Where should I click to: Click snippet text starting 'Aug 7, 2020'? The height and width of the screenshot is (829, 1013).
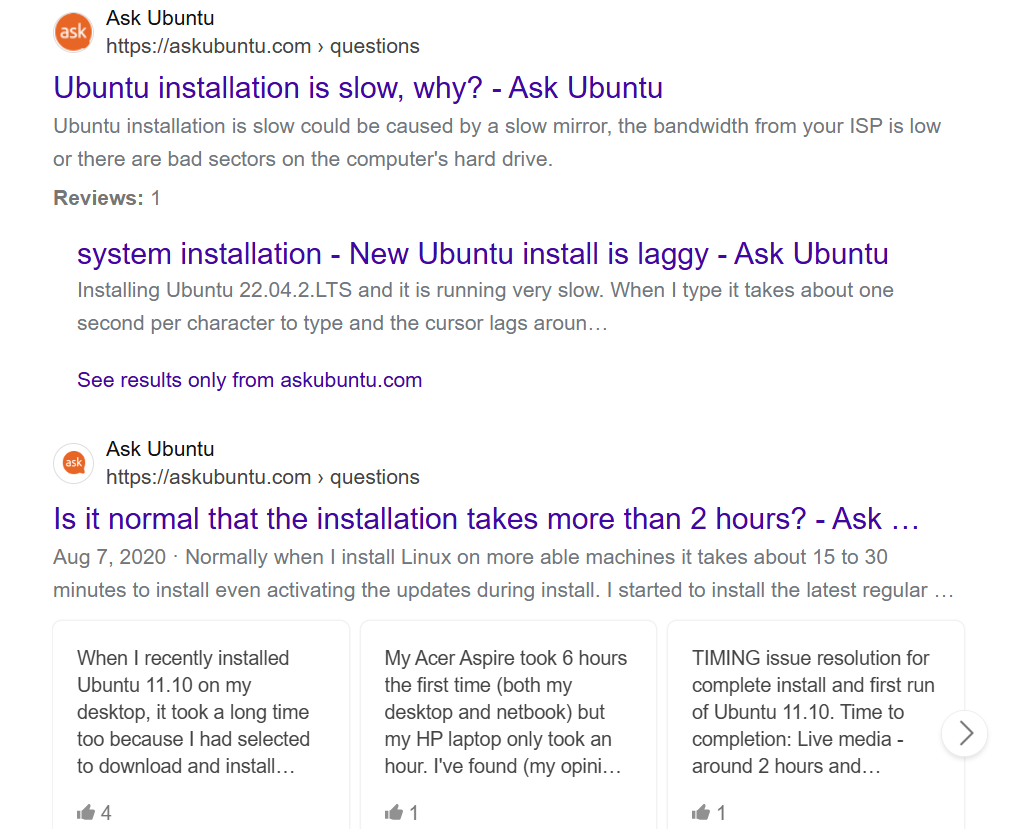[x=503, y=574]
